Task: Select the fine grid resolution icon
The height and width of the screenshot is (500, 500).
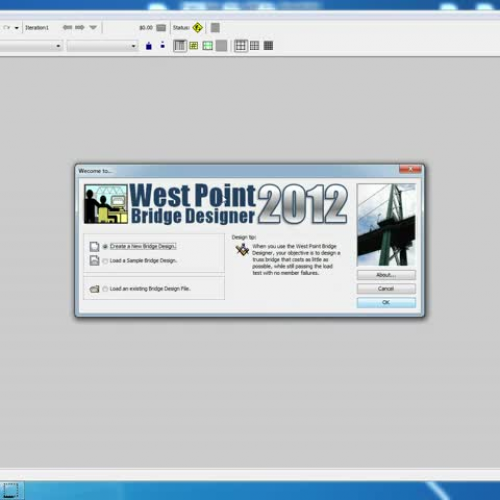Action: point(268,46)
